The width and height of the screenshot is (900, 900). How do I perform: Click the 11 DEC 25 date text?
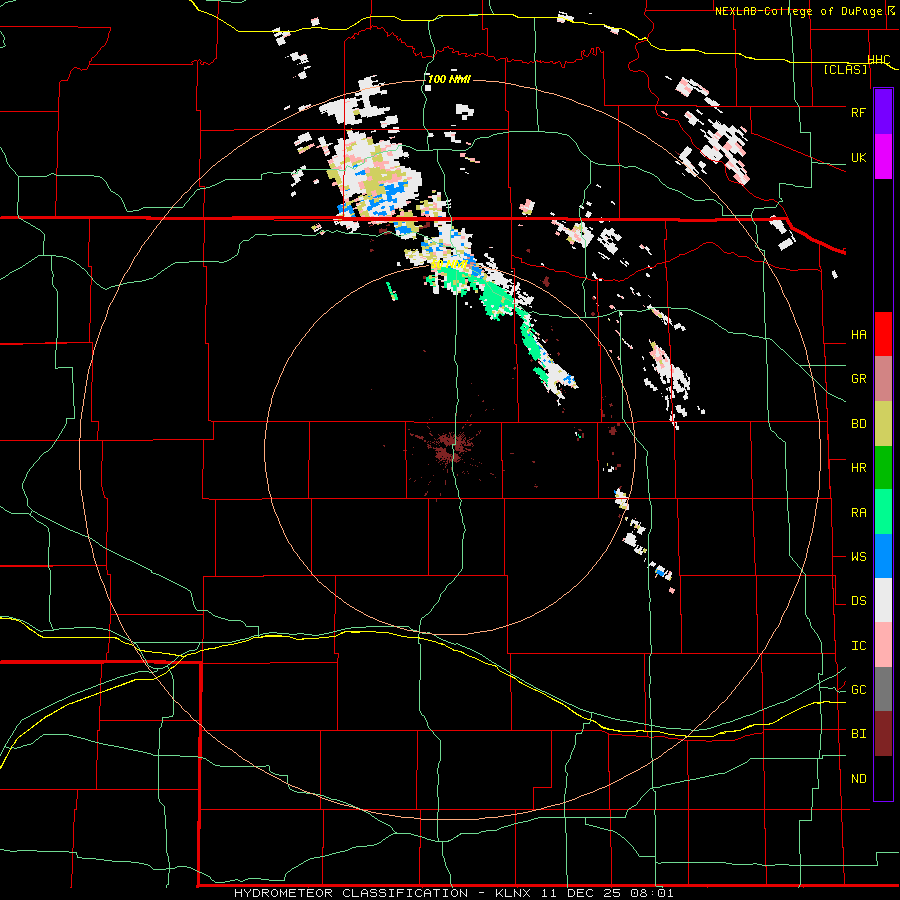(x=580, y=893)
